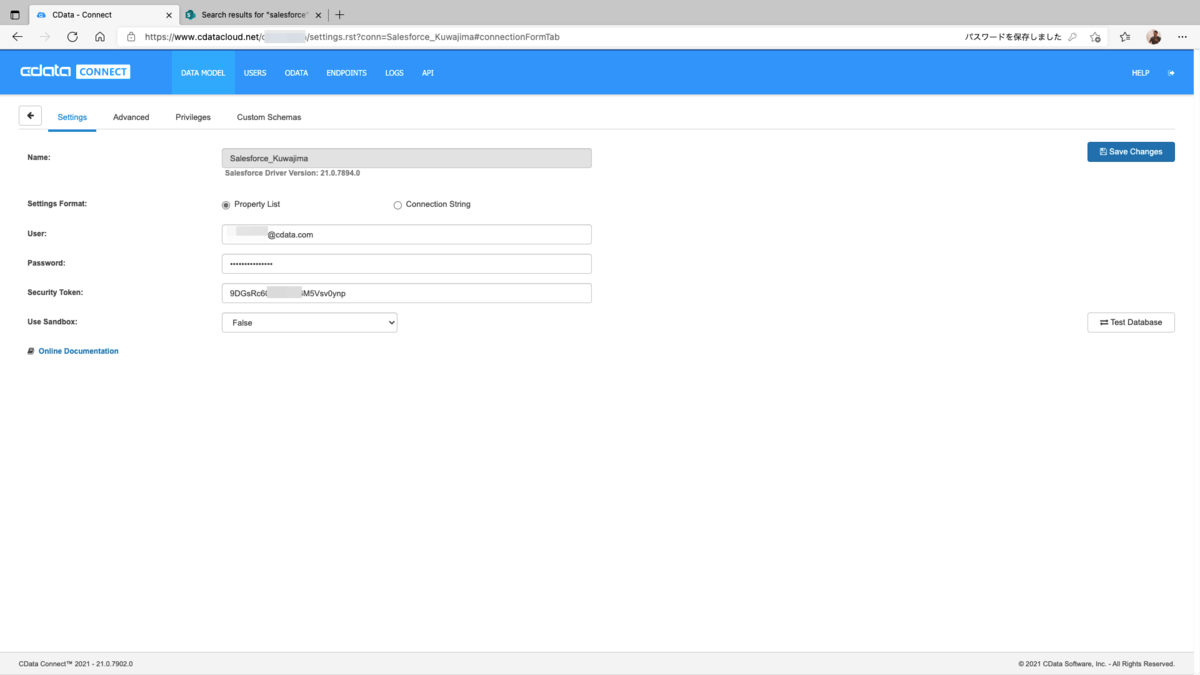This screenshot has width=1200, height=675.
Task: Open the ENDPOINTS menu
Action: click(346, 73)
